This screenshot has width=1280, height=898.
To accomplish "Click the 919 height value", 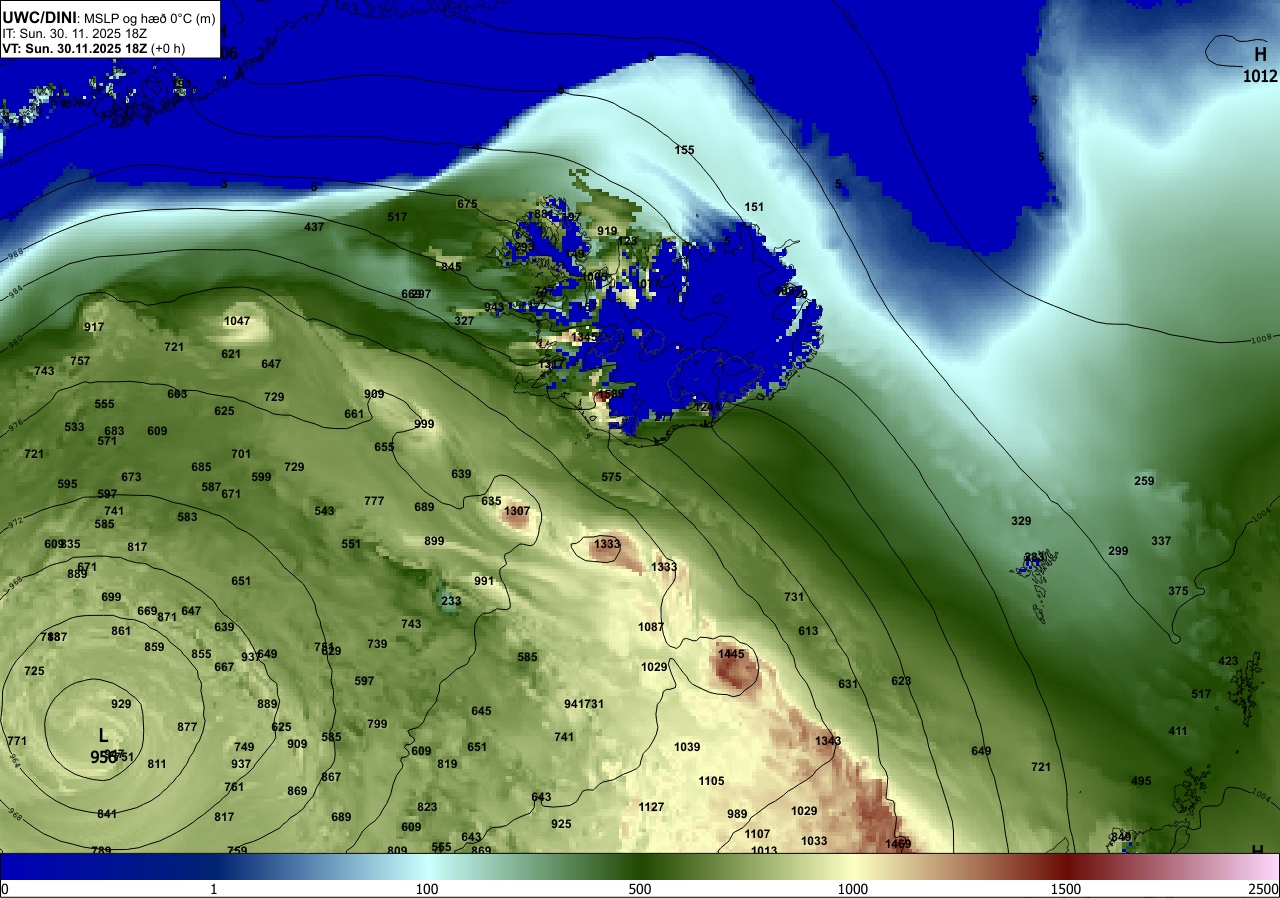I will [x=607, y=231].
